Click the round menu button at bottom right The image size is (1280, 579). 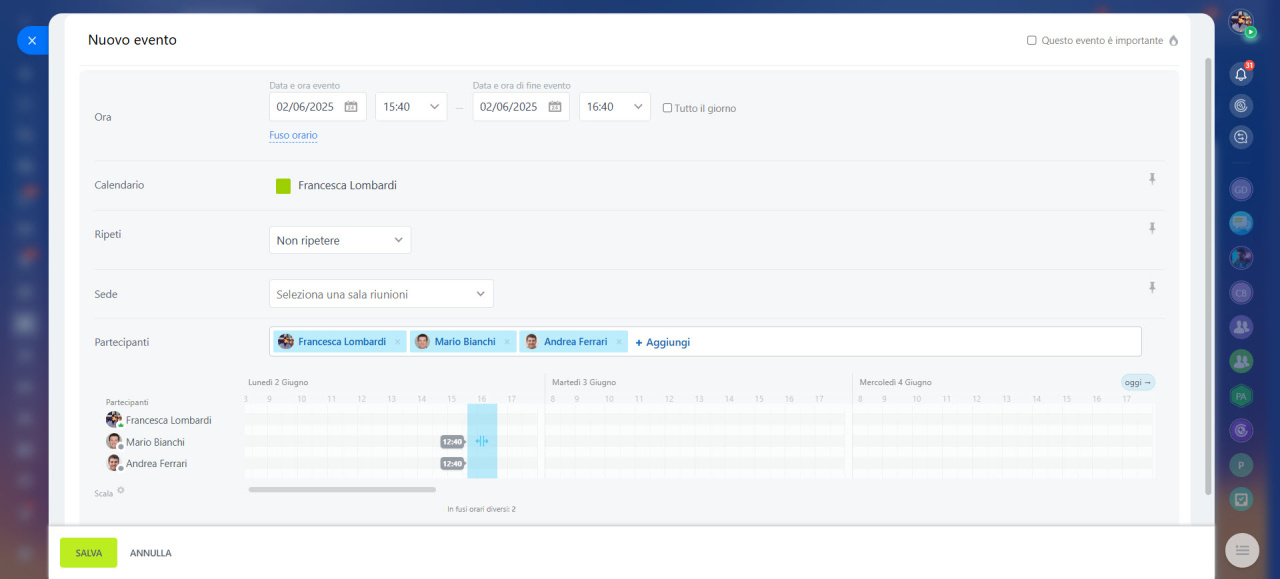pyautogui.click(x=1242, y=550)
